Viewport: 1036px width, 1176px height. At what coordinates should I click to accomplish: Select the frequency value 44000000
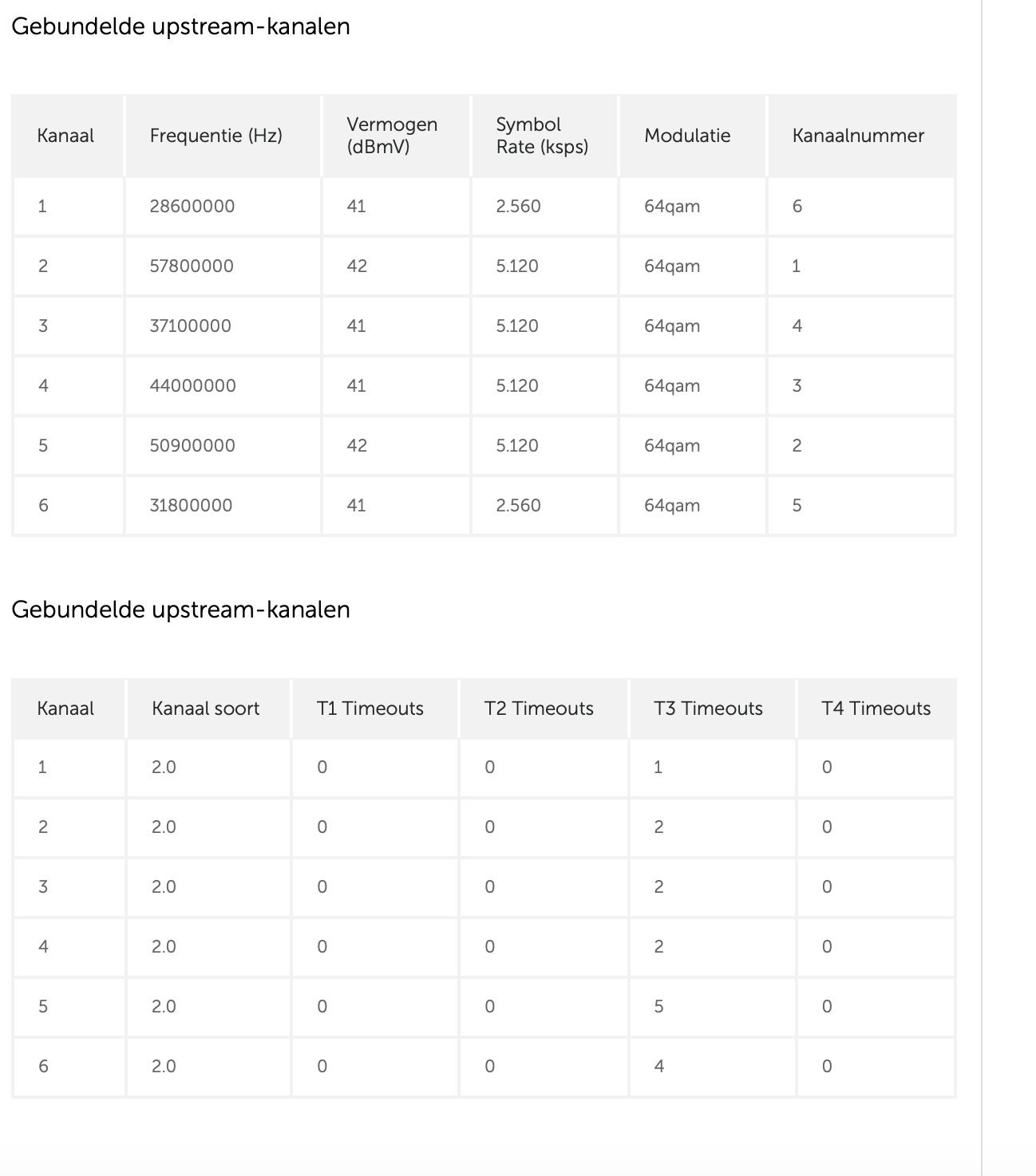tap(193, 386)
